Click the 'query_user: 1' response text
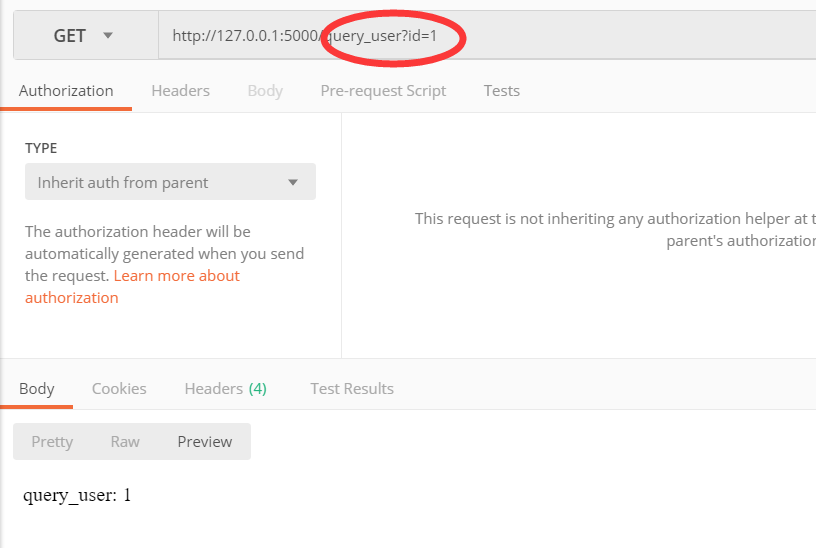This screenshot has width=816, height=548. (77, 496)
